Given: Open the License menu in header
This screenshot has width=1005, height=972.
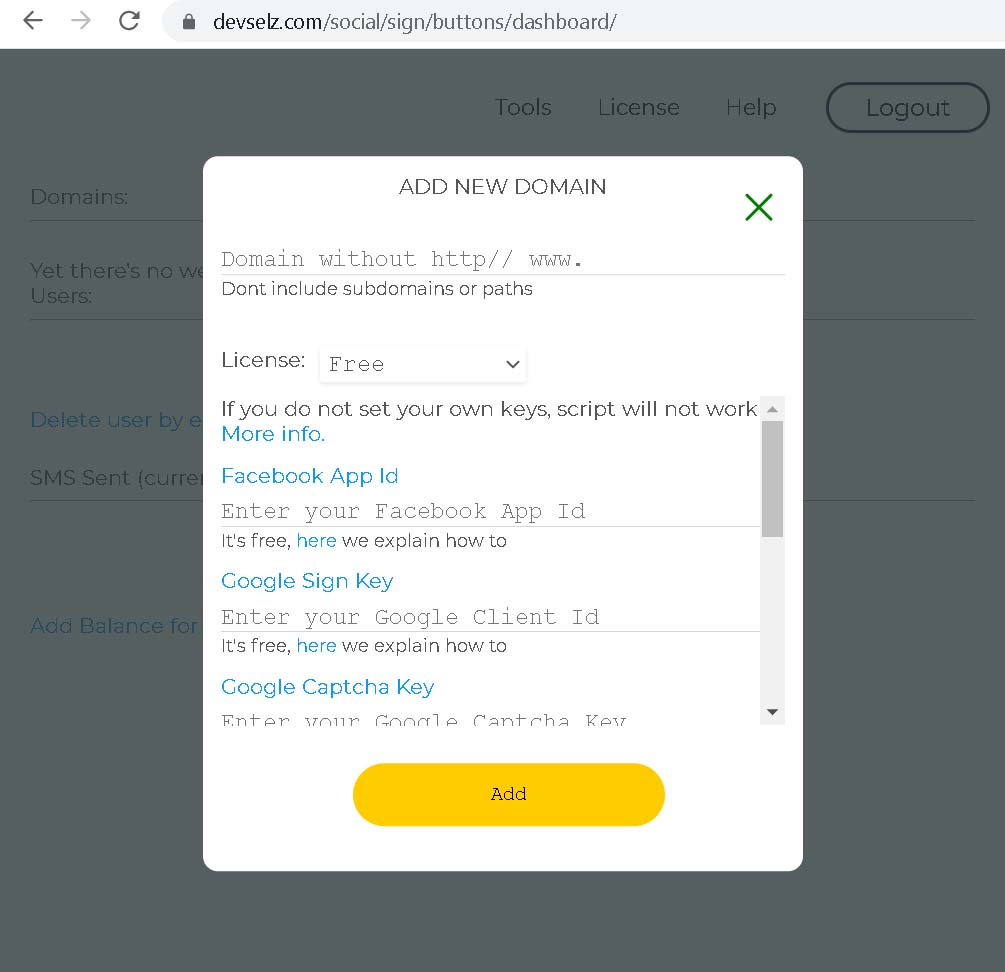Looking at the screenshot, I should click(638, 107).
